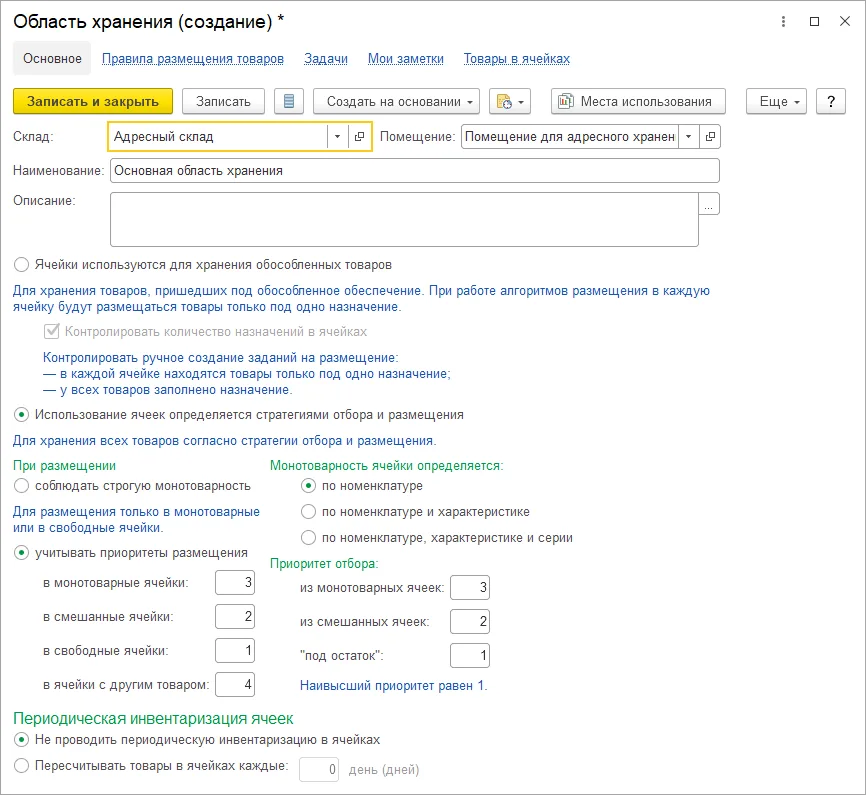Click the vertical three-dot menu icon in title bar
This screenshot has width=866, height=795.
tap(783, 22)
